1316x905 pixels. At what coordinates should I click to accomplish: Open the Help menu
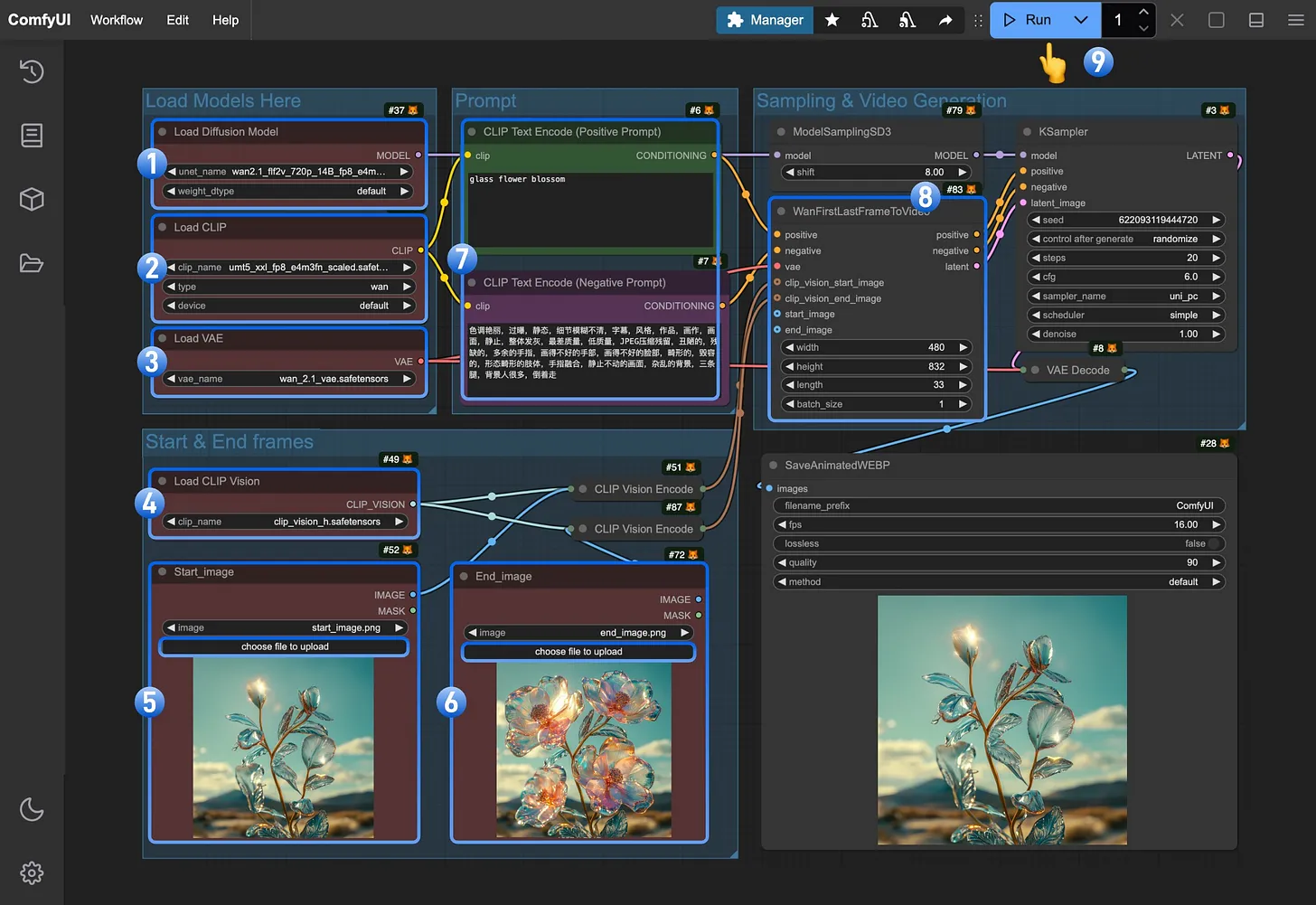[225, 20]
